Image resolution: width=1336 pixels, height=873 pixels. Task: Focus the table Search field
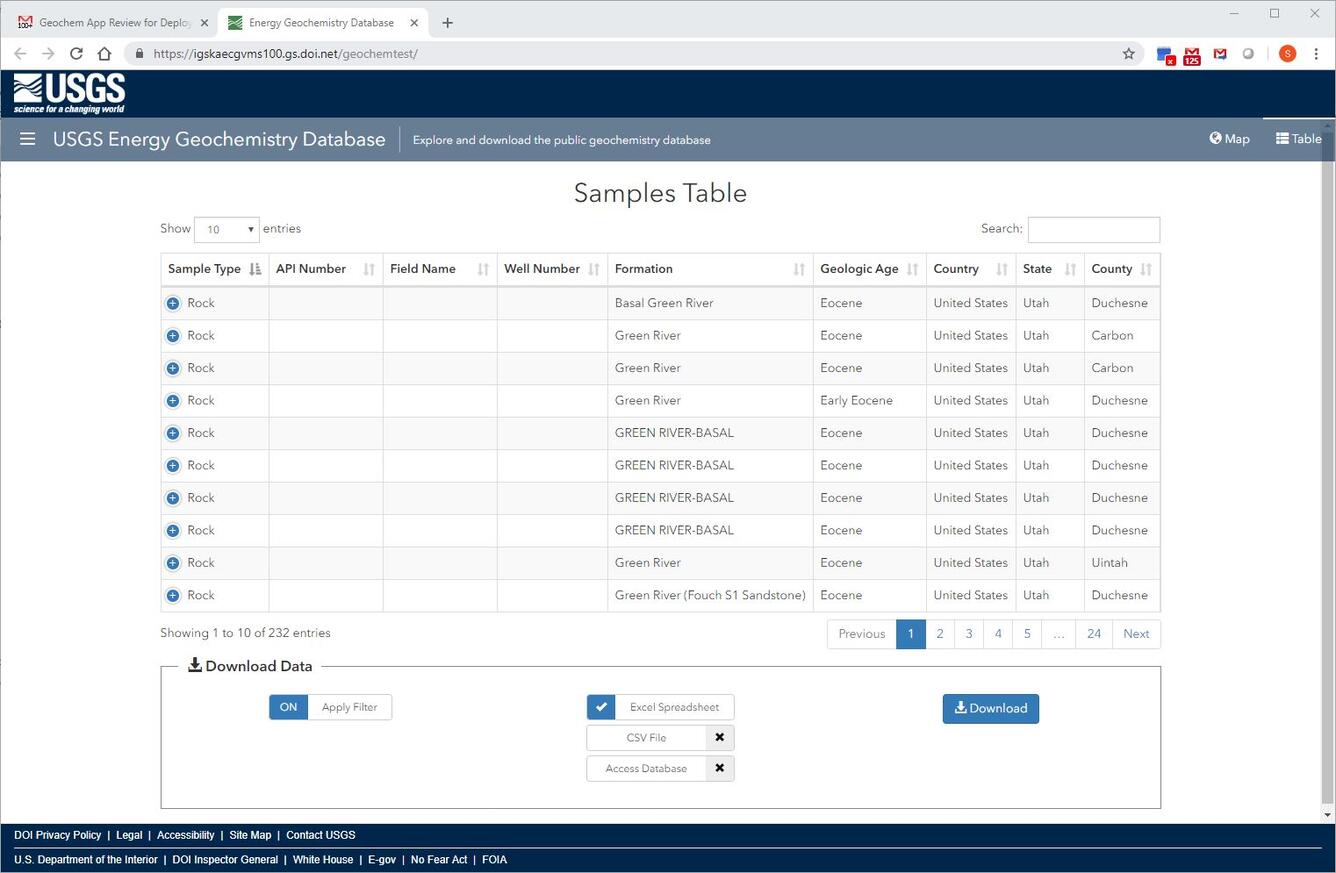[x=1094, y=229]
